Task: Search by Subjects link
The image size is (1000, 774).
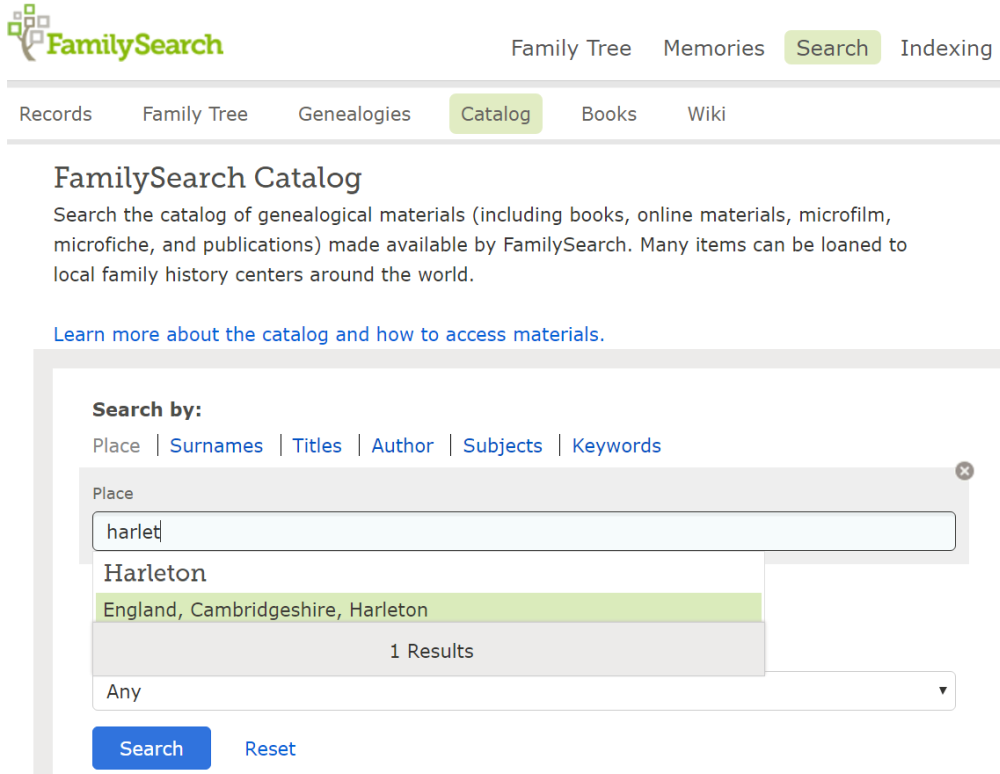Action: click(x=502, y=446)
